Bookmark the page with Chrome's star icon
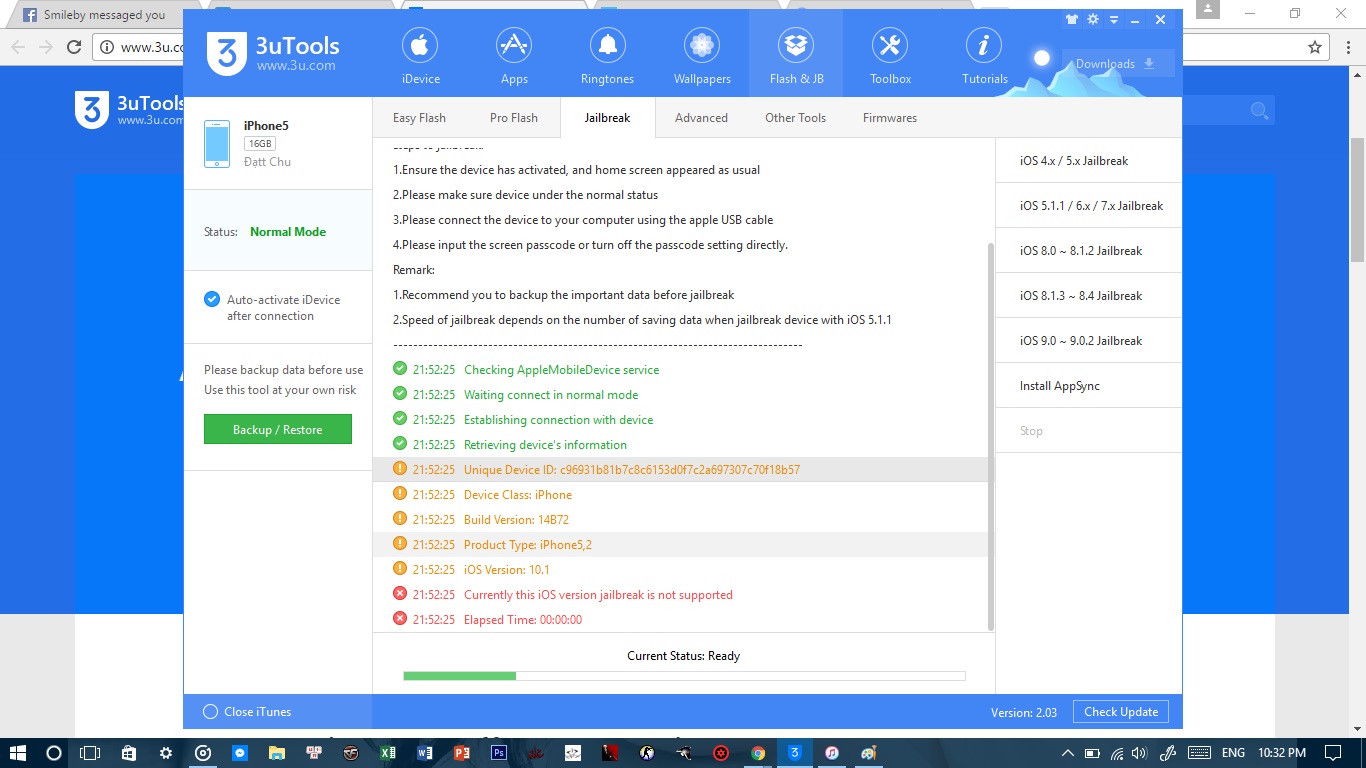Viewport: 1366px width, 768px height. point(1315,47)
